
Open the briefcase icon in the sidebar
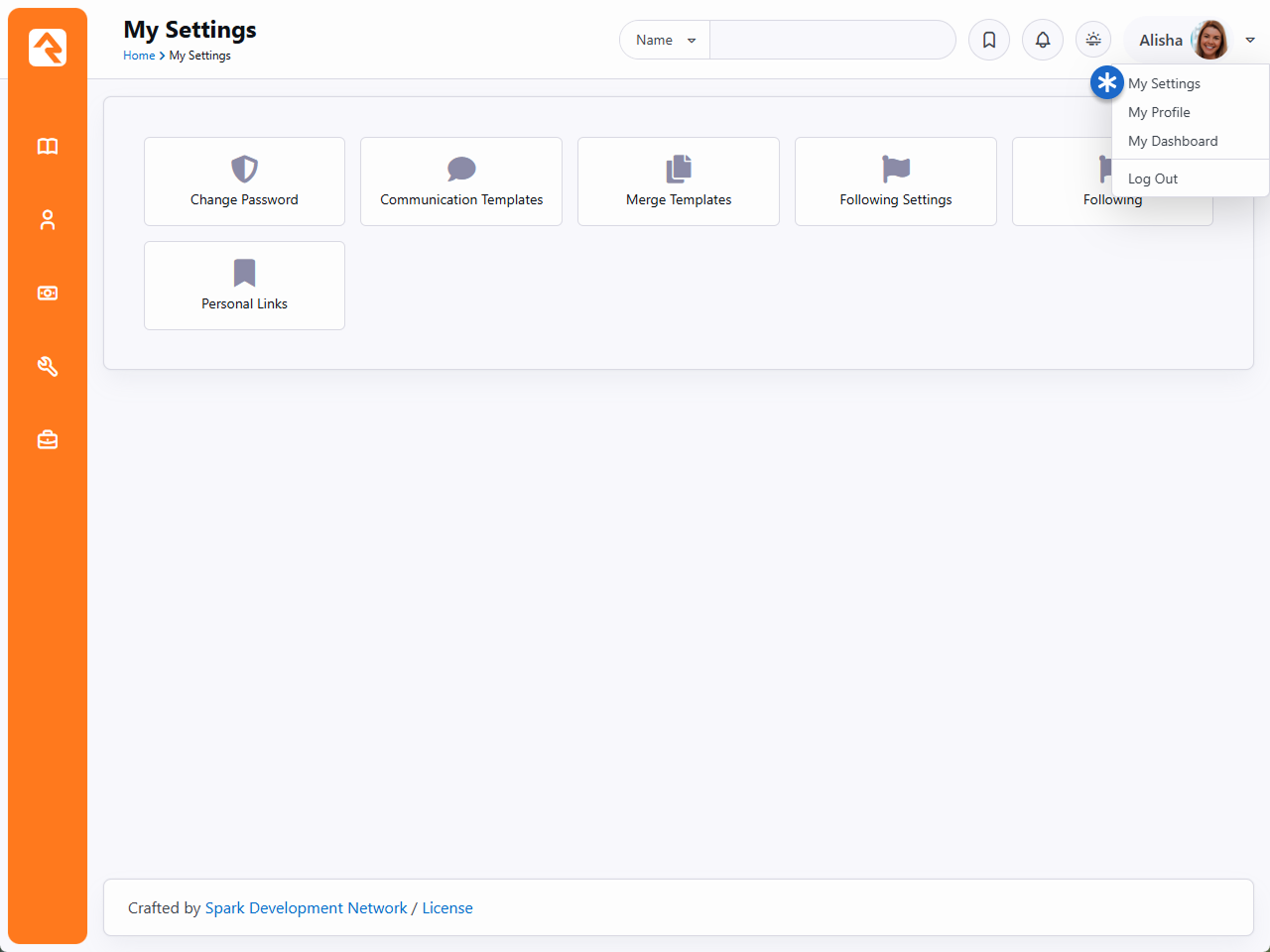click(48, 440)
